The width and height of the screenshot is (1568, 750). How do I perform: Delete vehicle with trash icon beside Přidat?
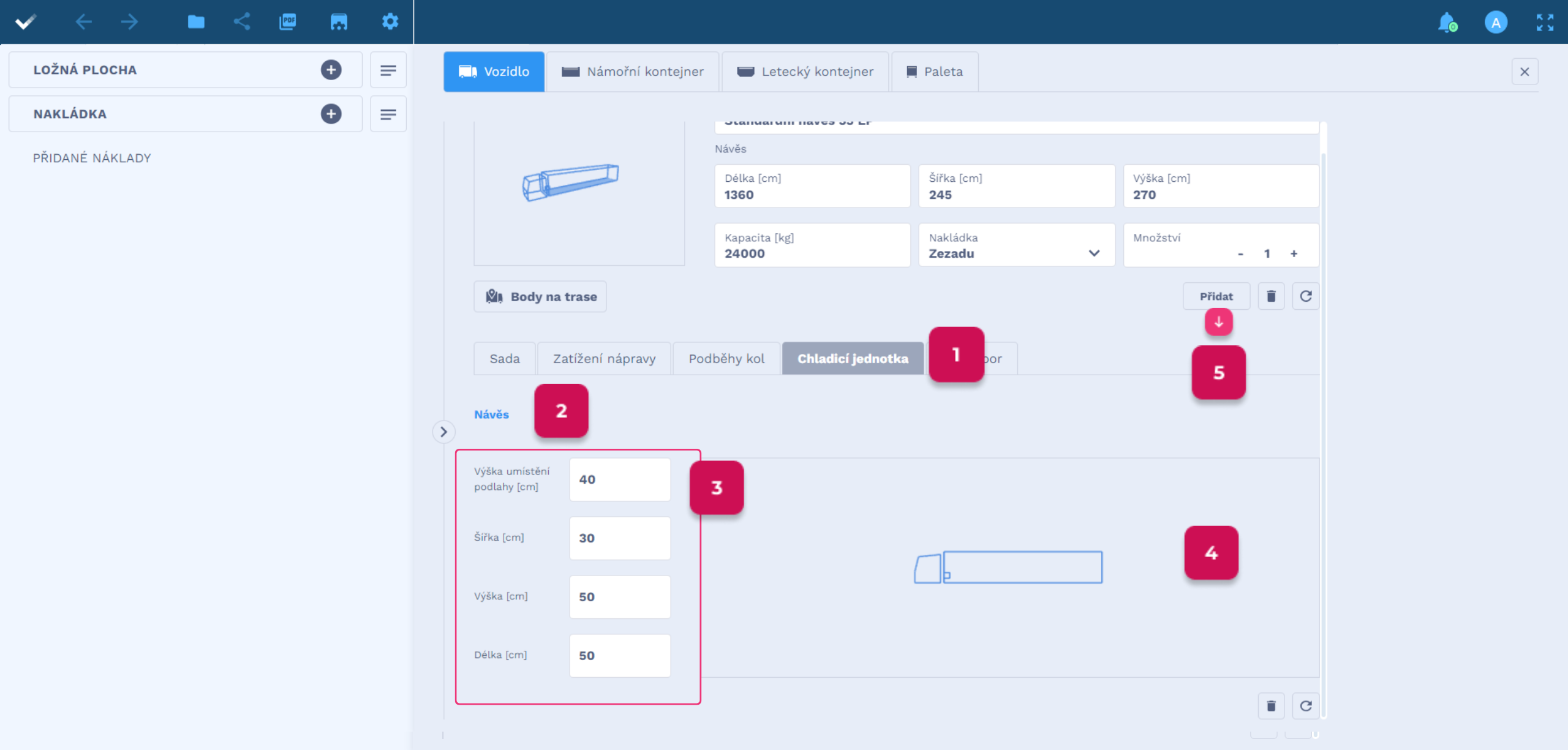pos(1271,296)
